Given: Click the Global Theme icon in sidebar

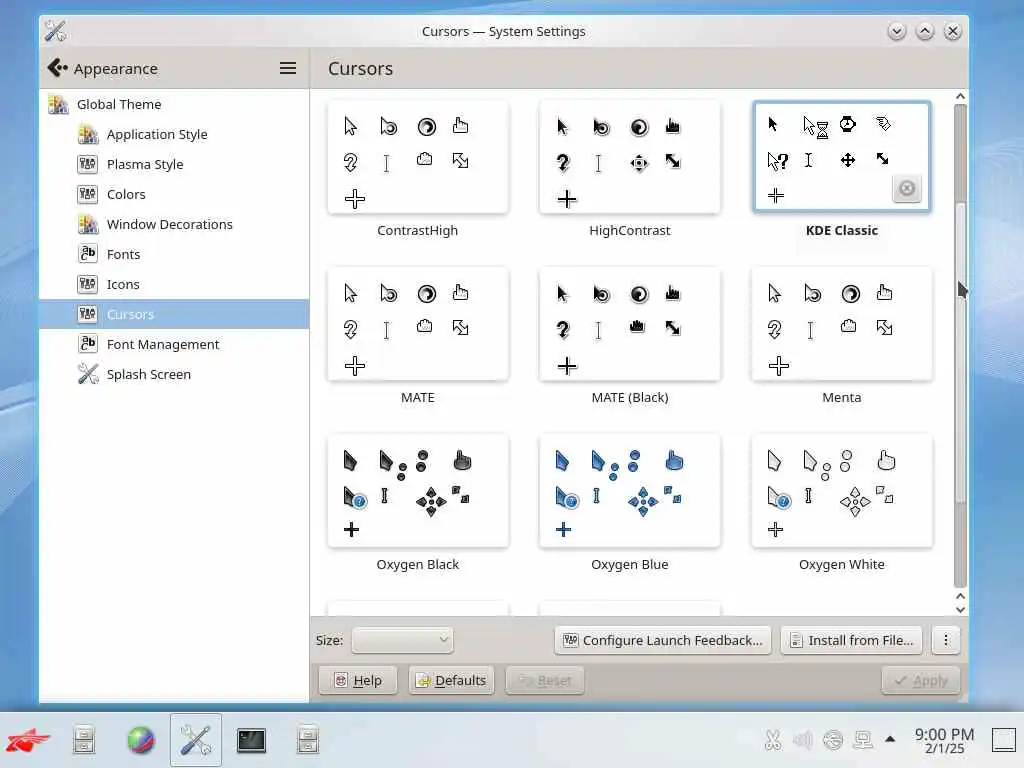Looking at the screenshot, I should coord(58,104).
